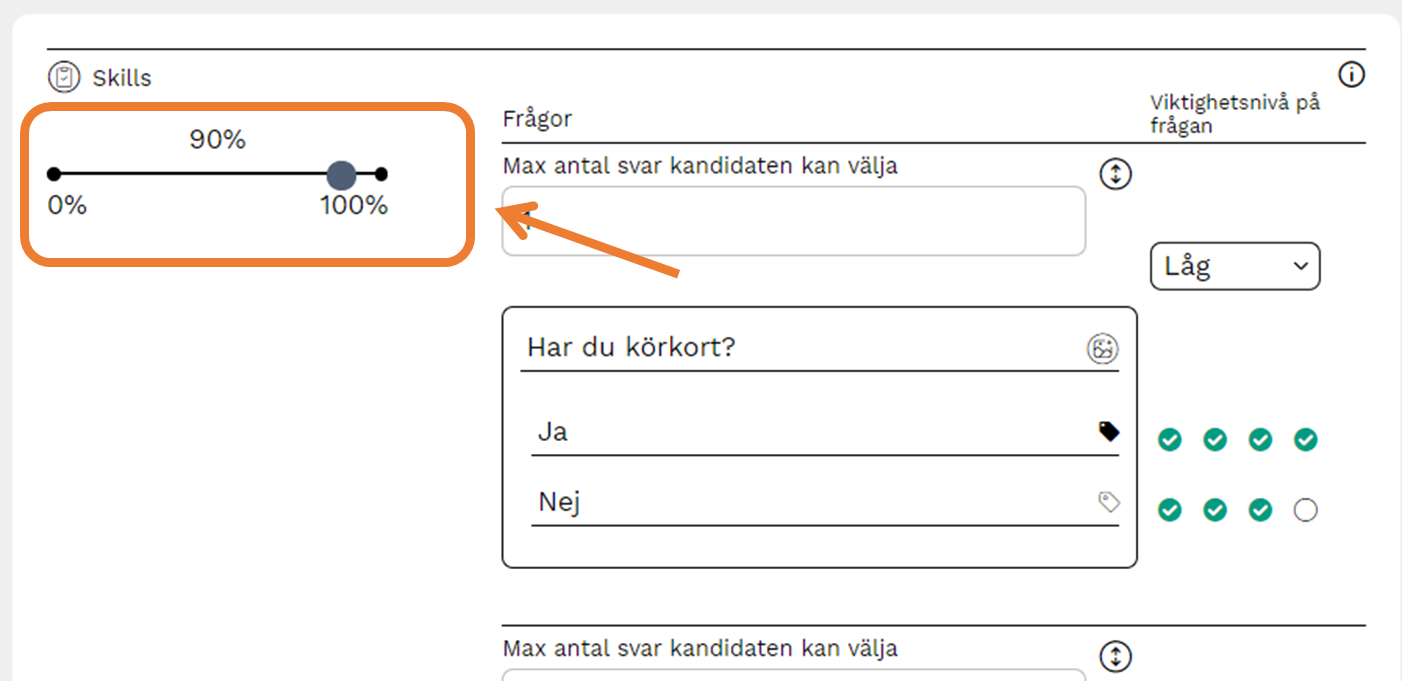This screenshot has width=1402, height=681.
Task: Click the outlined tag icon on Nej answer
Action: 1108,501
